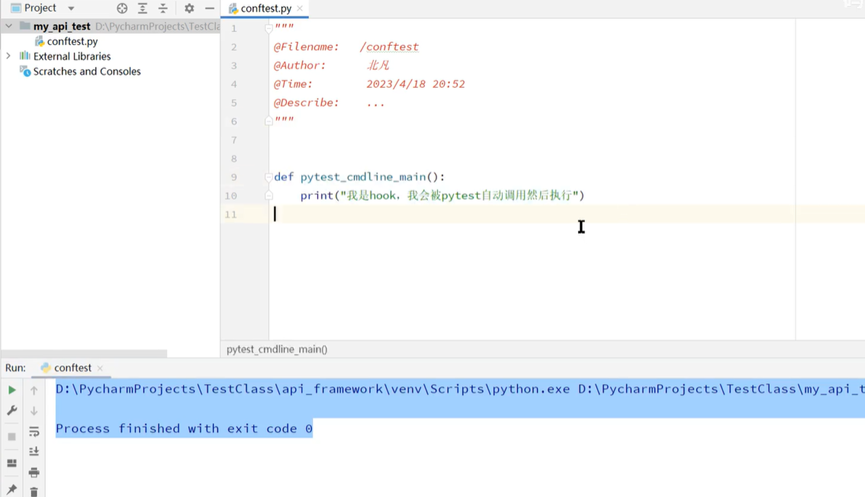Switch to the conftest.py editor tab
Viewport: 865px width, 497px height.
click(x=266, y=8)
